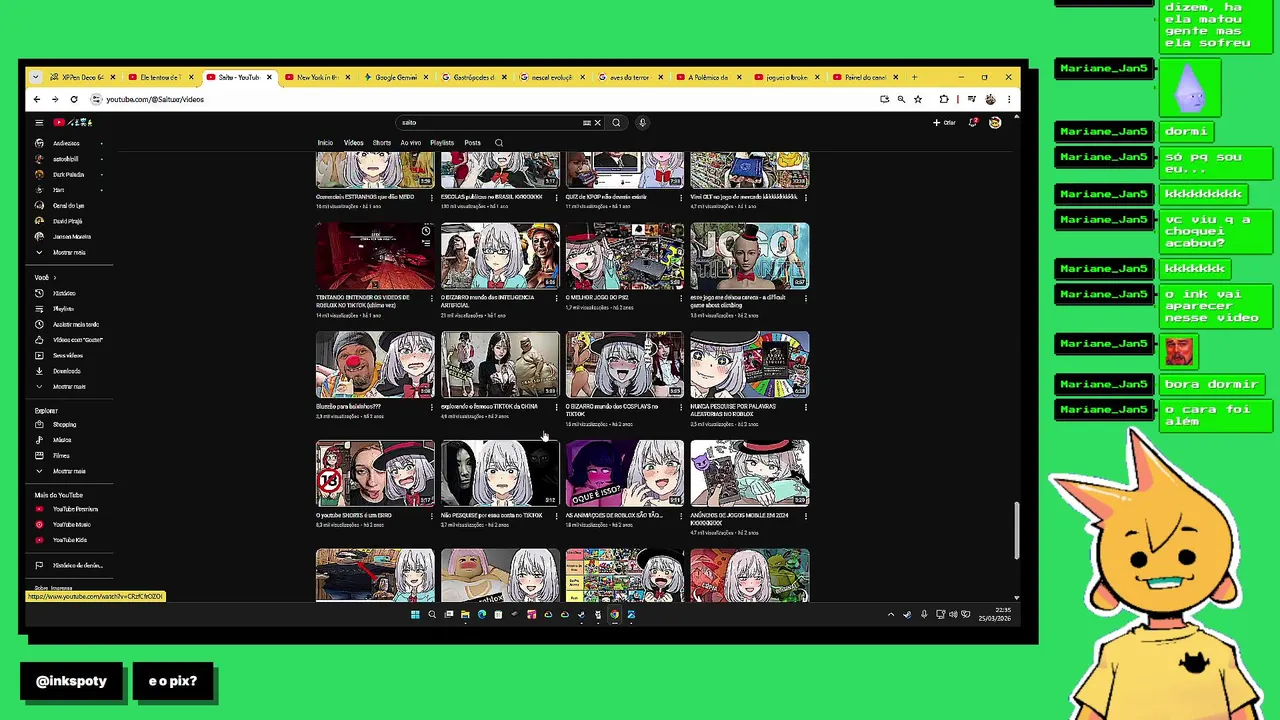Select the Posts channel tab
The width and height of the screenshot is (1280, 720).
click(x=472, y=143)
